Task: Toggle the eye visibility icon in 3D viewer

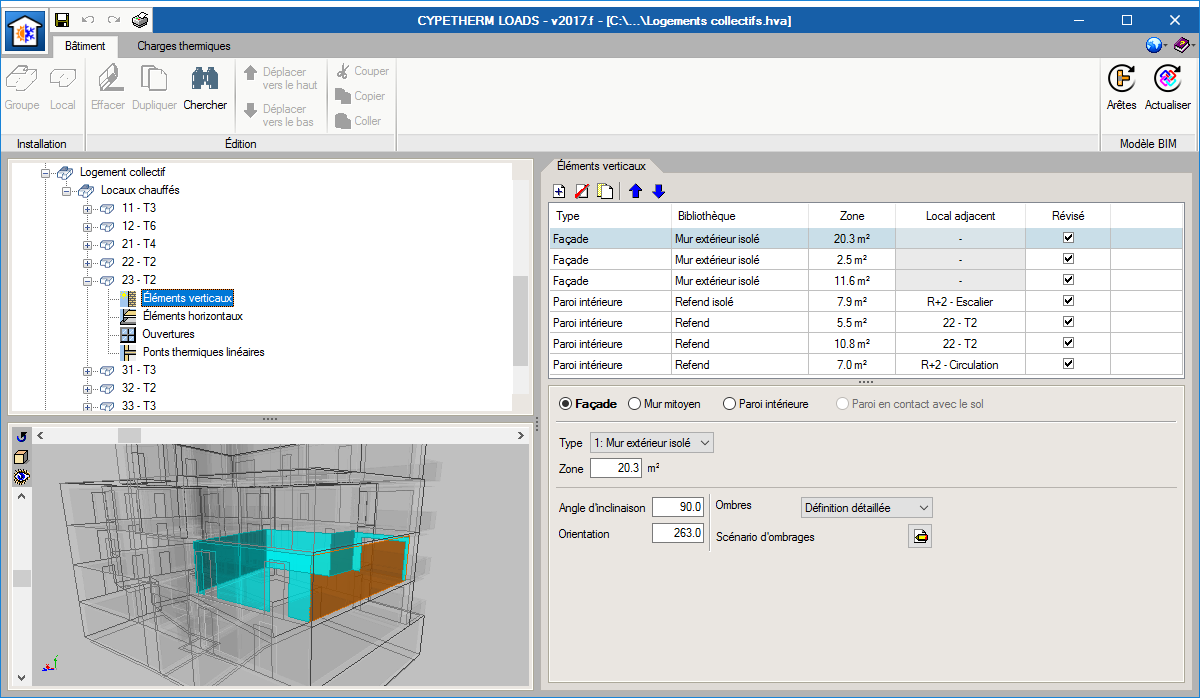Action: point(21,477)
